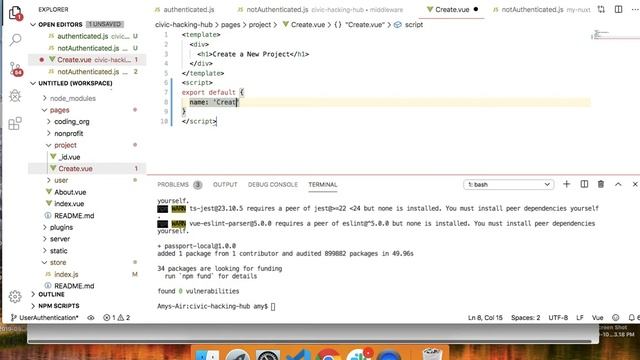Open the Manage gear menu
Screen dimensions: 640x360
pyautogui.click(x=15, y=296)
